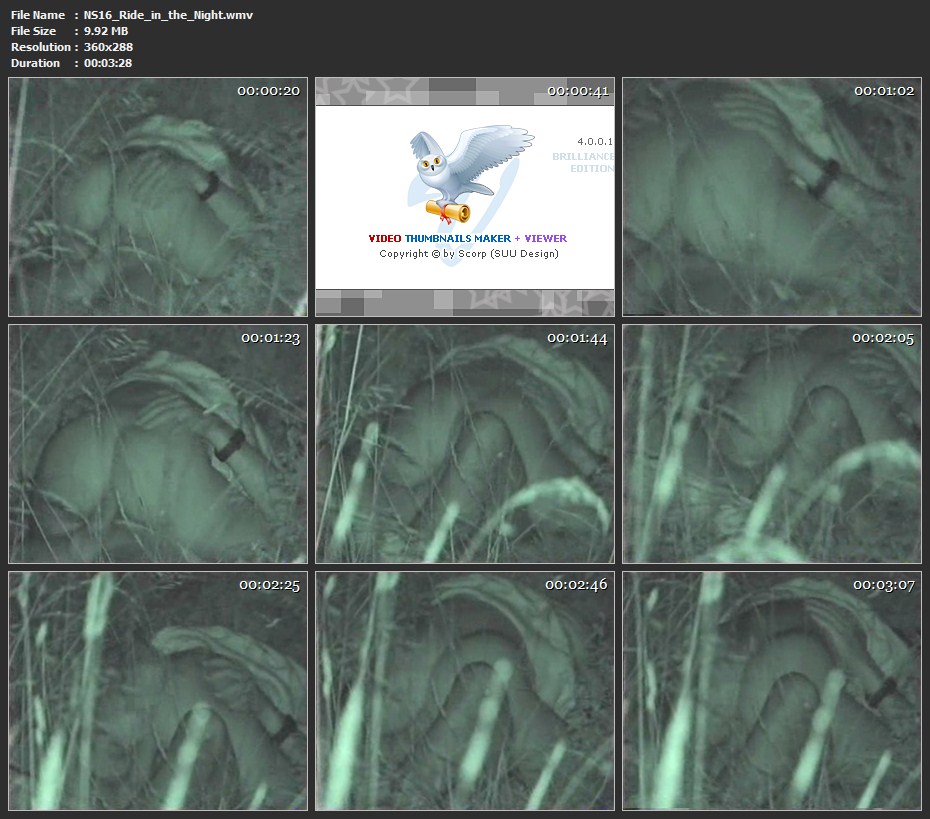Click the 00:00:20 timestamp text
Screen dimensions: 930x819
coord(268,91)
